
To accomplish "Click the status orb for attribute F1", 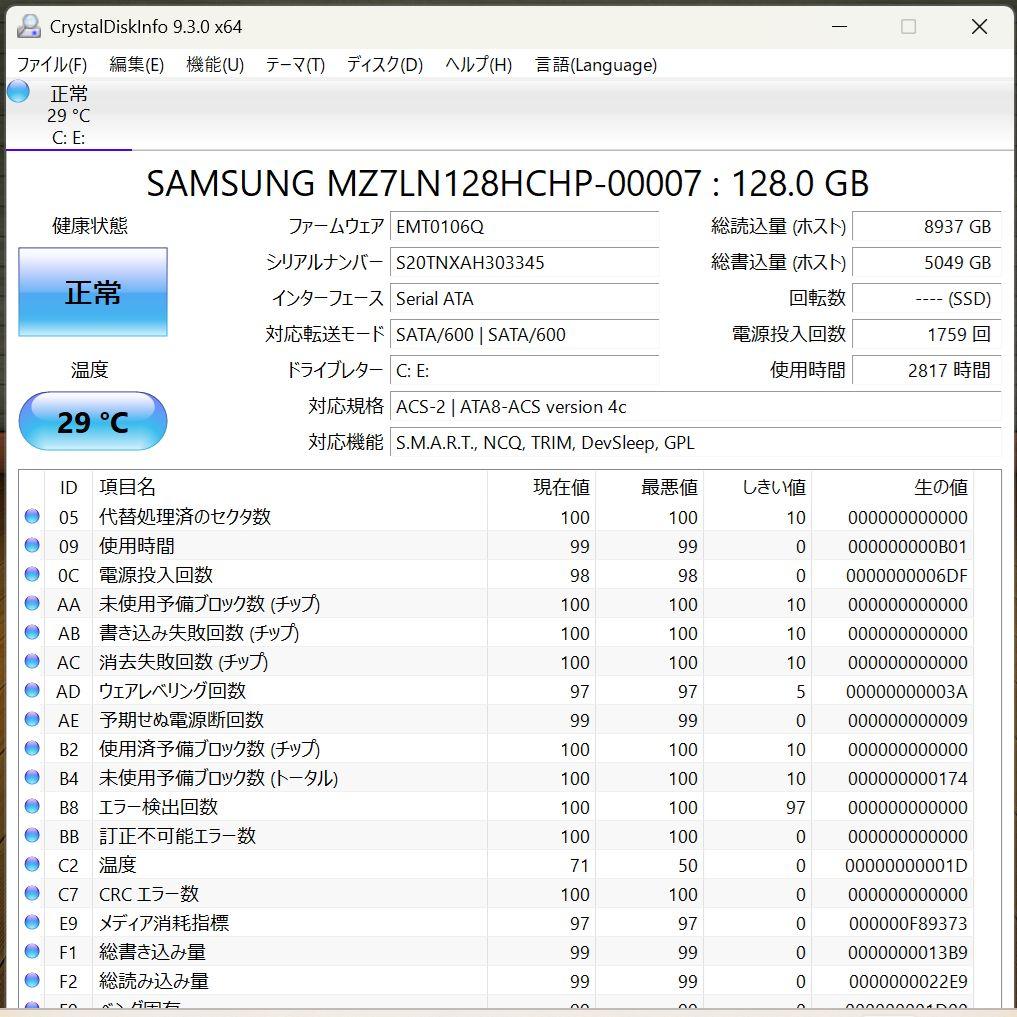I will point(32,951).
